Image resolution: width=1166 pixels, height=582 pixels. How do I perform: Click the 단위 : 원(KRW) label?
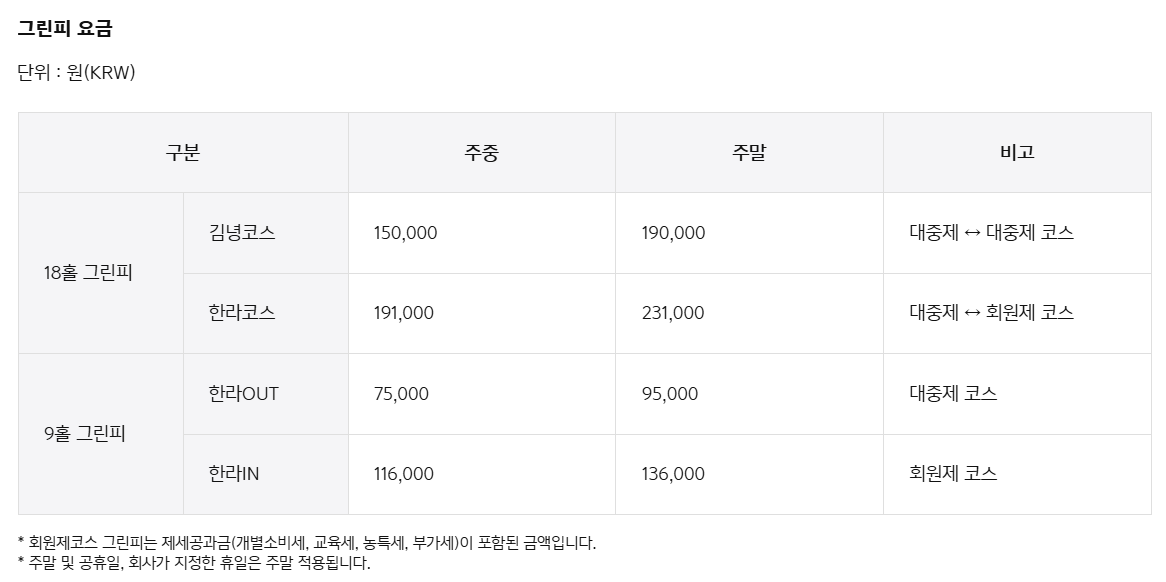click(x=77, y=73)
